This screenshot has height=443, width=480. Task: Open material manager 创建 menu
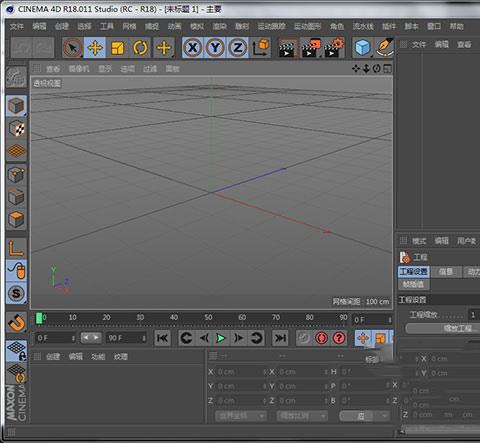pyautogui.click(x=53, y=357)
